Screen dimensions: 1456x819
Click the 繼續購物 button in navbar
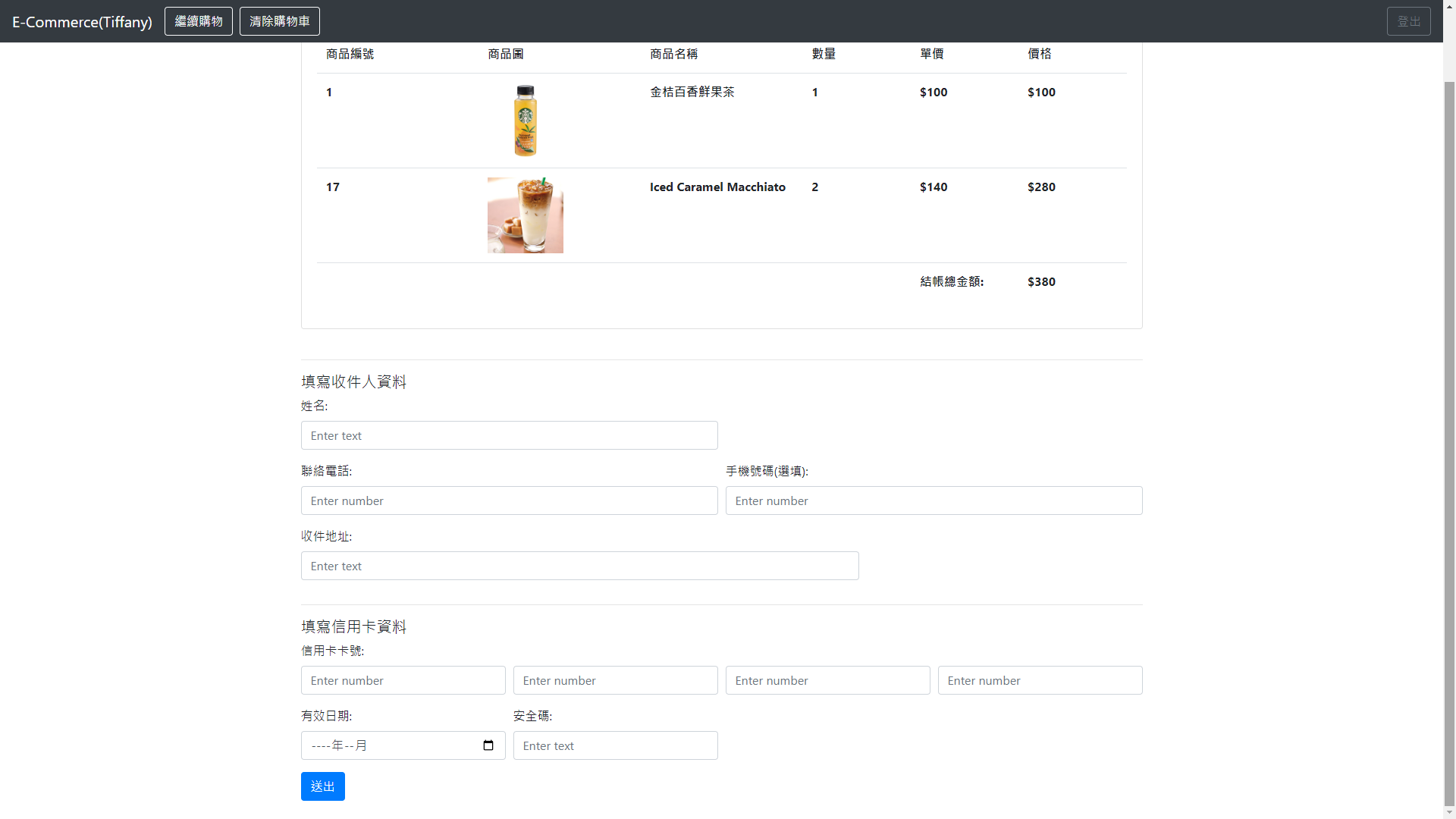point(199,21)
